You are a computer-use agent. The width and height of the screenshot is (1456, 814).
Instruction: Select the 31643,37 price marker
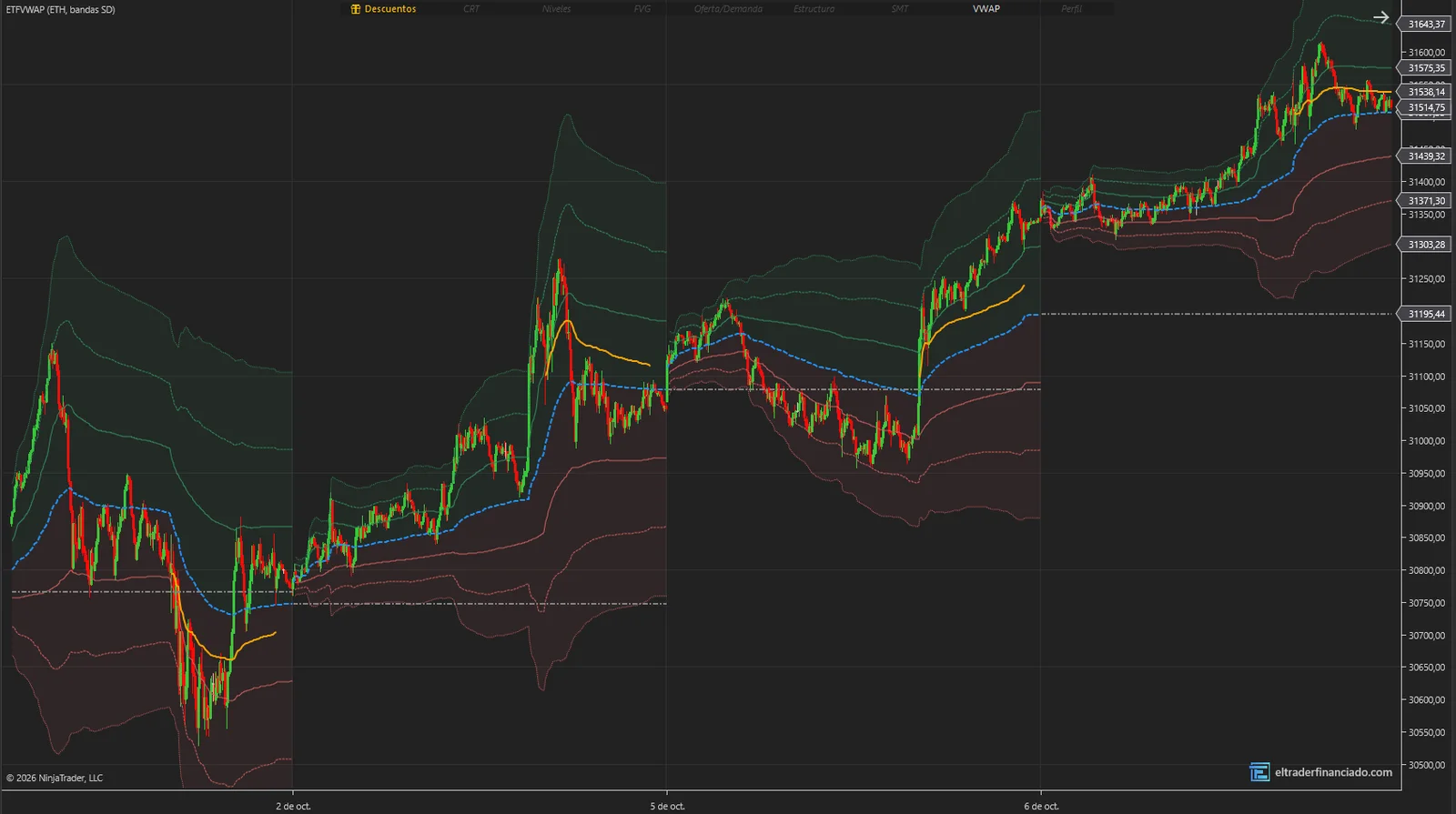[1425, 25]
